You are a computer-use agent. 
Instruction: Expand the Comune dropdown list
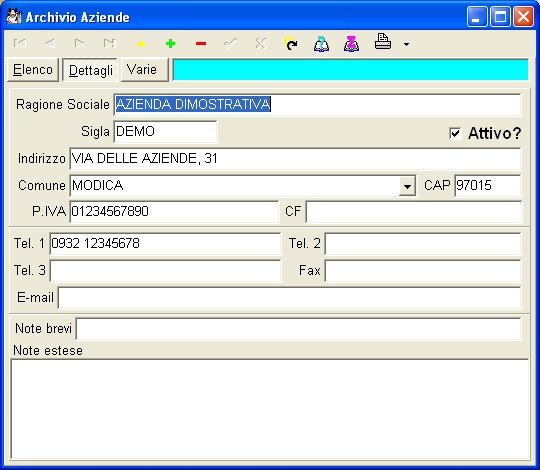[x=407, y=186]
